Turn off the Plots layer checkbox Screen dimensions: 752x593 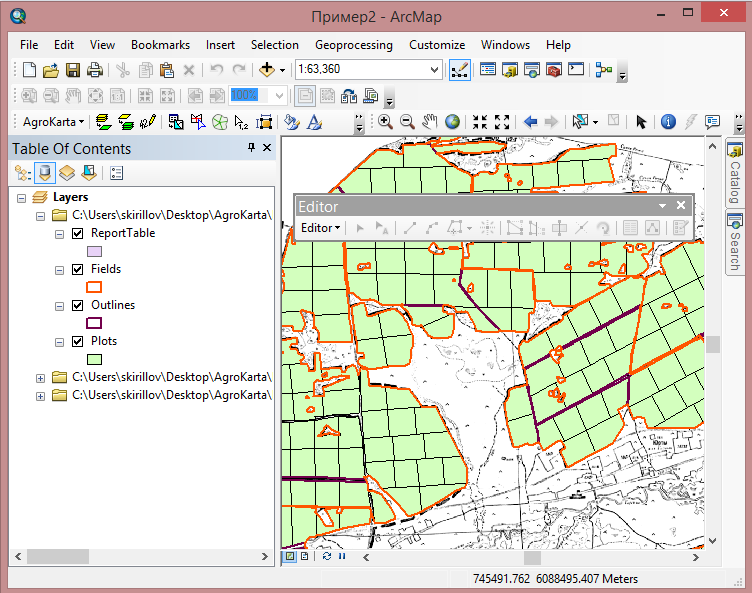[78, 341]
